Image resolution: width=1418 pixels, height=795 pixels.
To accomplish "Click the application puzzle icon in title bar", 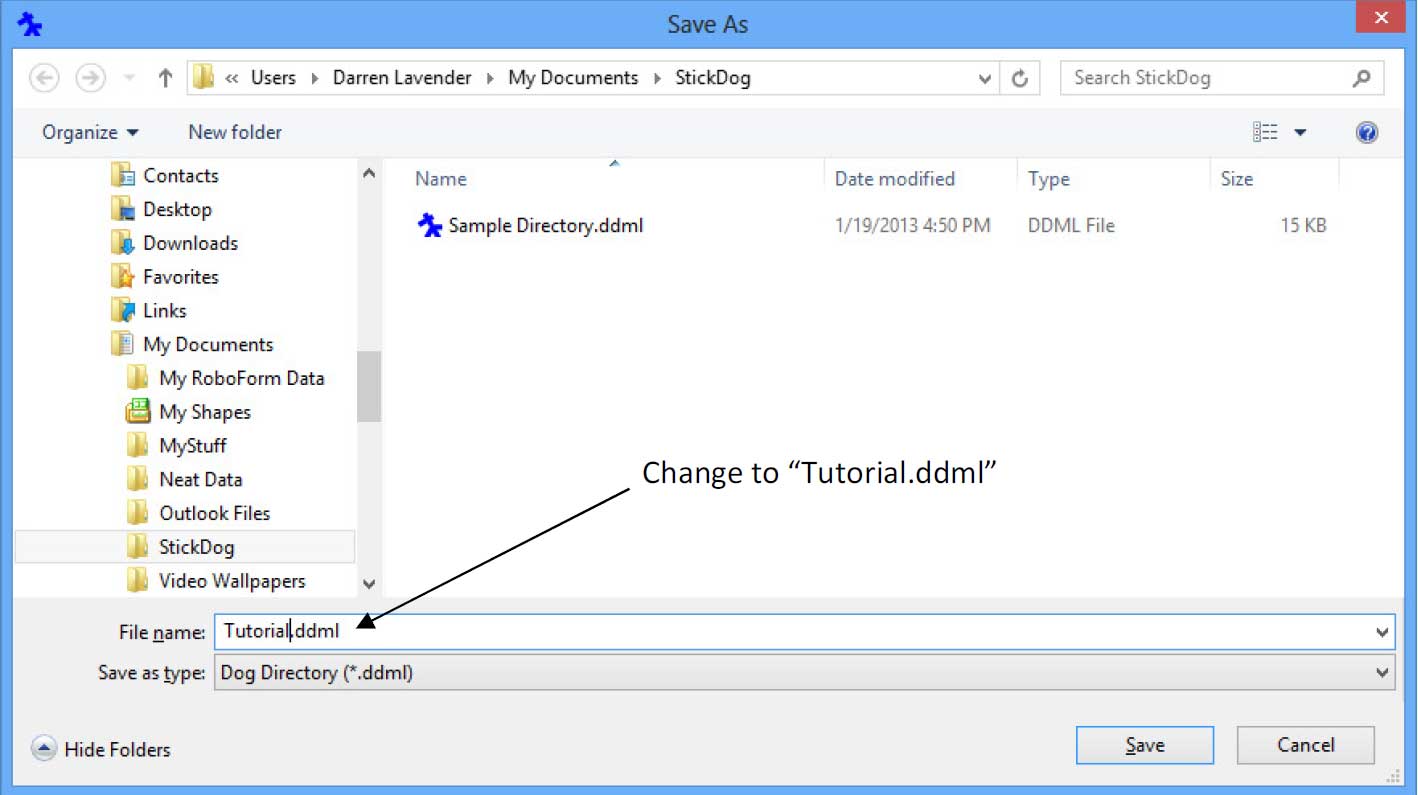I will (29, 22).
